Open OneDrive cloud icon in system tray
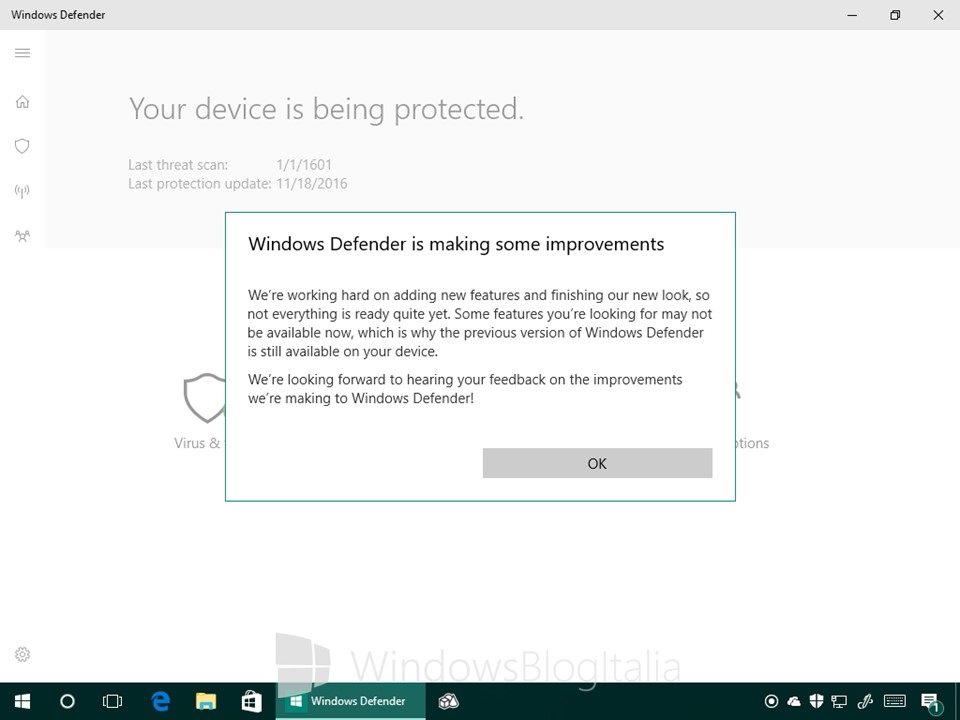The image size is (960, 720). tap(793, 701)
